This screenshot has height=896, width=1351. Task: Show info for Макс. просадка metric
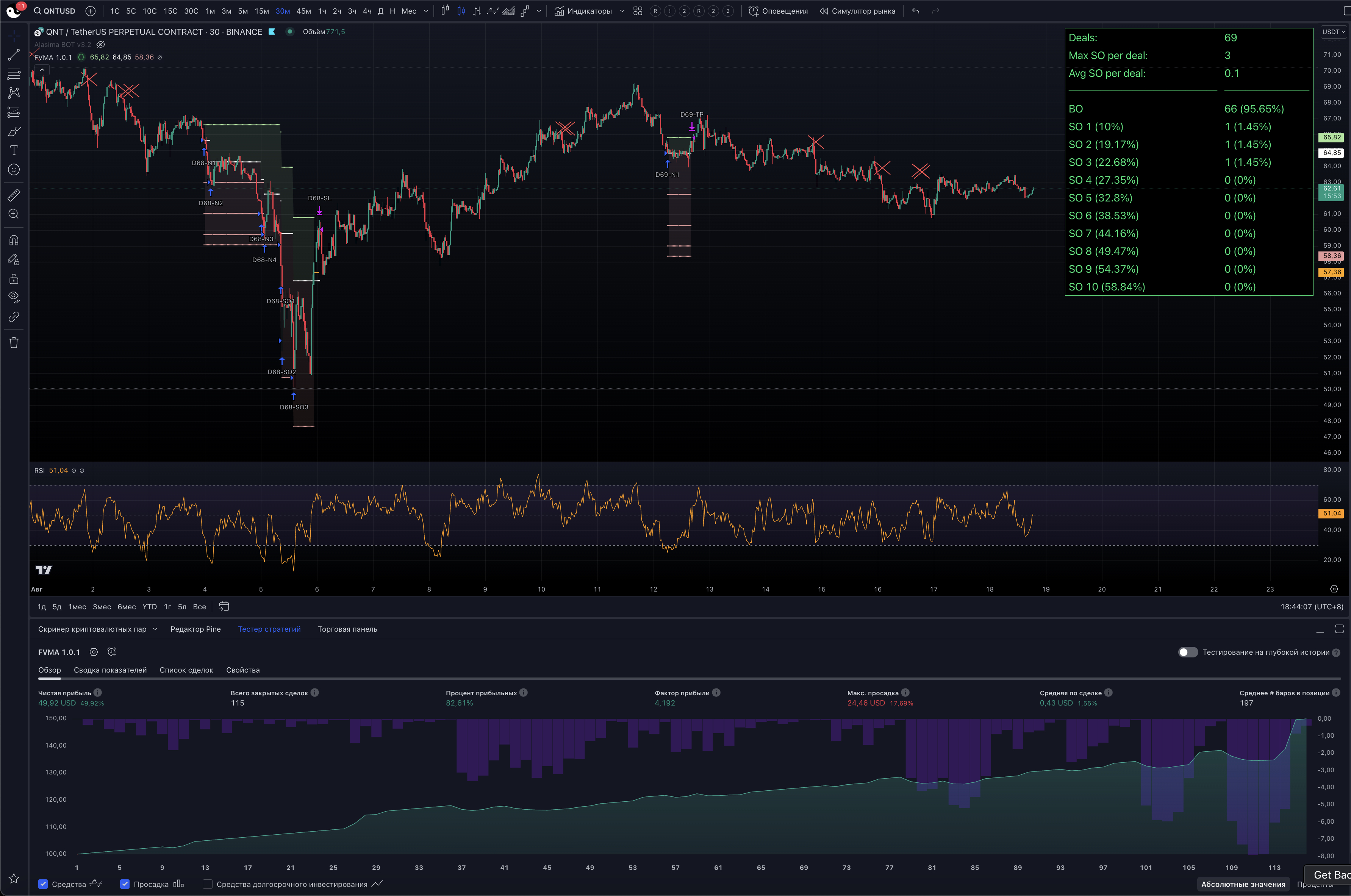click(905, 693)
